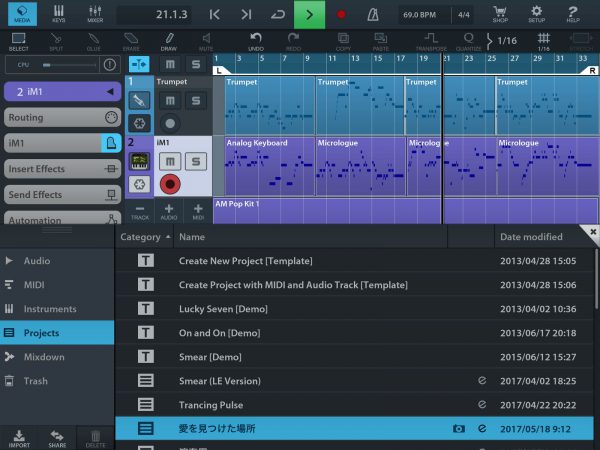Click the CPU alert indicator icon

tap(110, 65)
